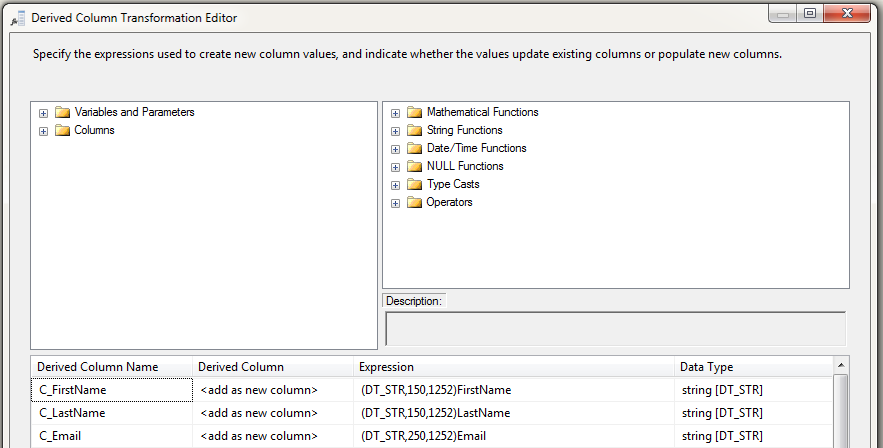This screenshot has height=448, width=883.
Task: Click the NULL Functions folder icon
Action: [414, 166]
